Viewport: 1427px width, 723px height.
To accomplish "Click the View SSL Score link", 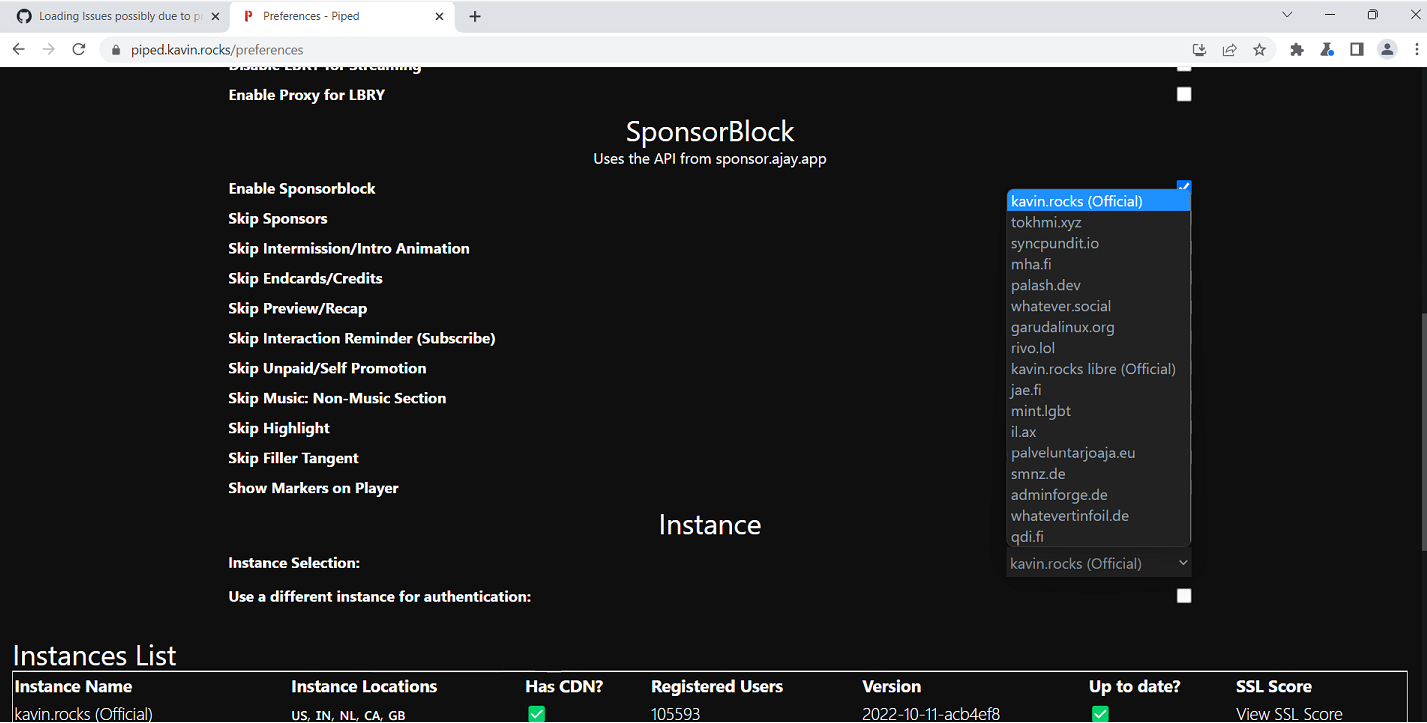I will (x=1288, y=713).
